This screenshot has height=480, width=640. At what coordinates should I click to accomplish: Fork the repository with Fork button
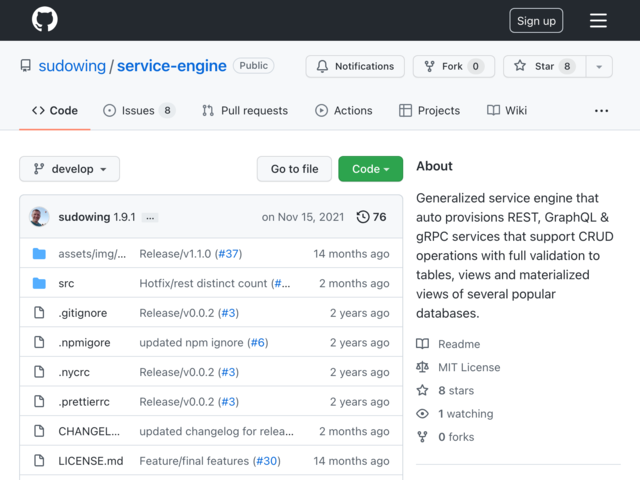tap(454, 66)
